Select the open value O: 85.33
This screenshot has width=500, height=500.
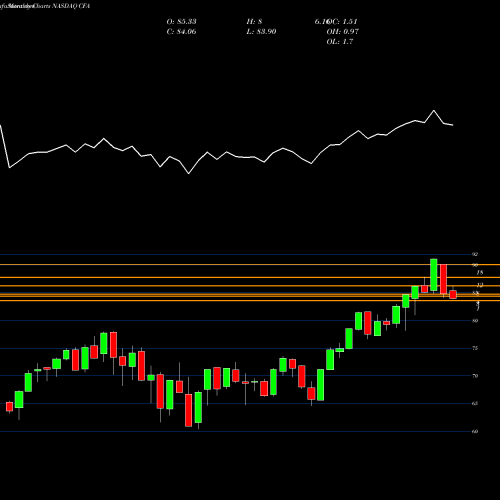point(181,22)
